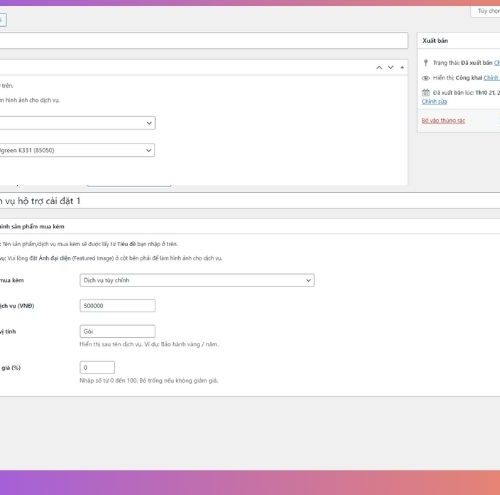This screenshot has width=500, height=495.
Task: Collapse the metabox with the triangle toggle
Action: click(402, 68)
